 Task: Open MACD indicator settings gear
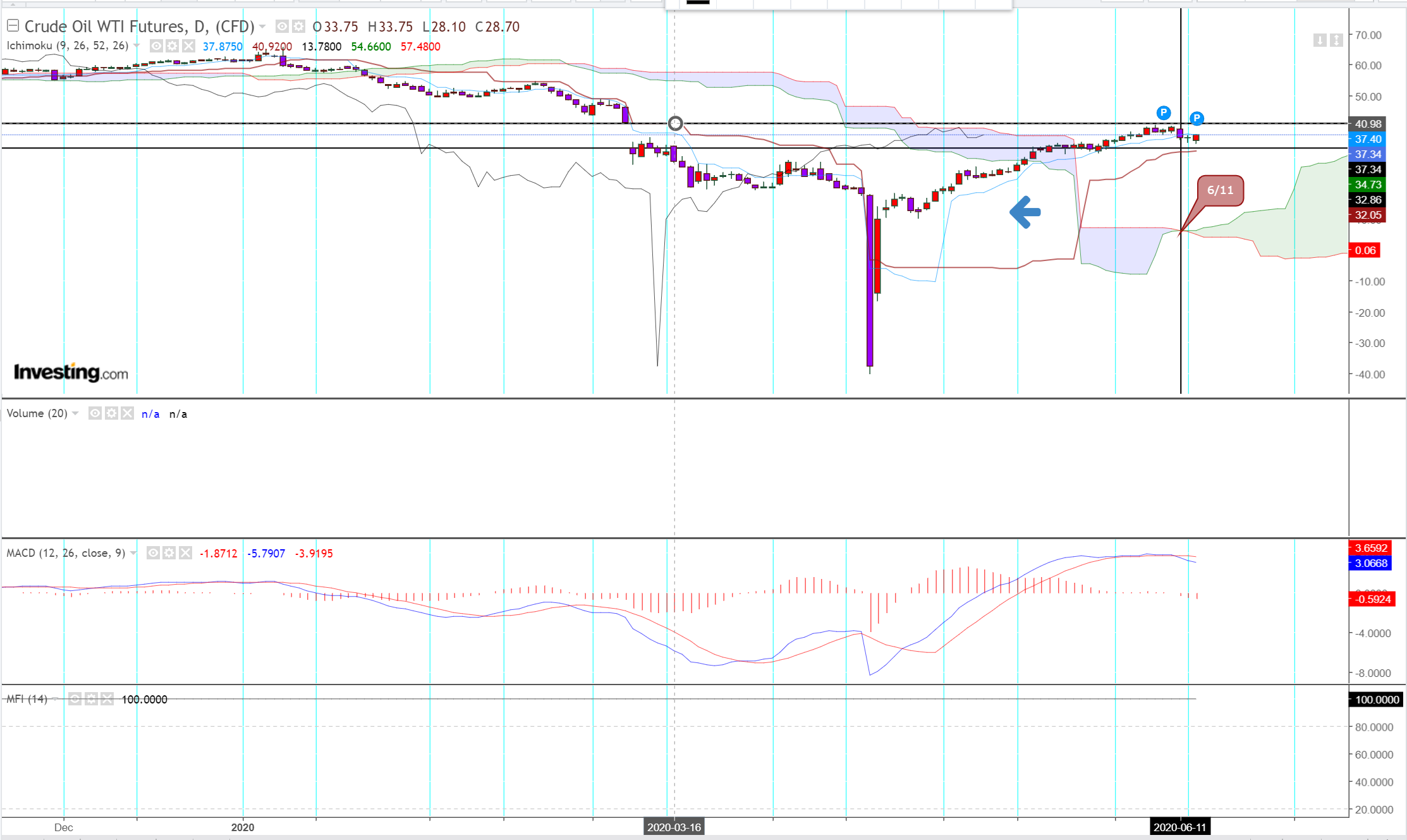click(169, 553)
